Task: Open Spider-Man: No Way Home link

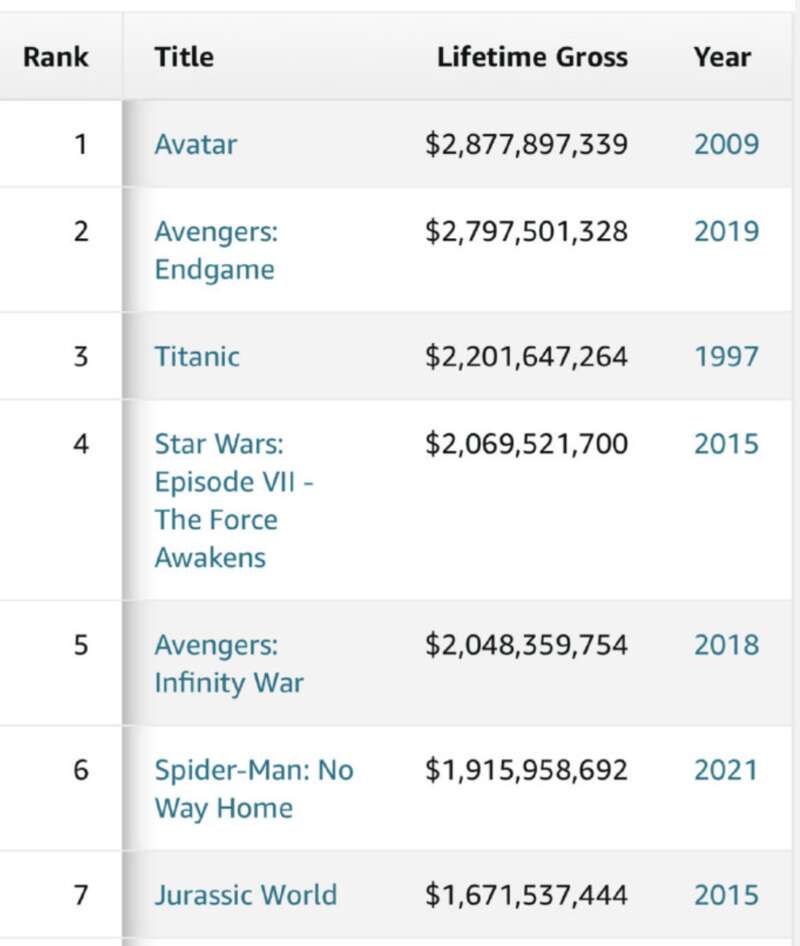Action: click(x=253, y=789)
